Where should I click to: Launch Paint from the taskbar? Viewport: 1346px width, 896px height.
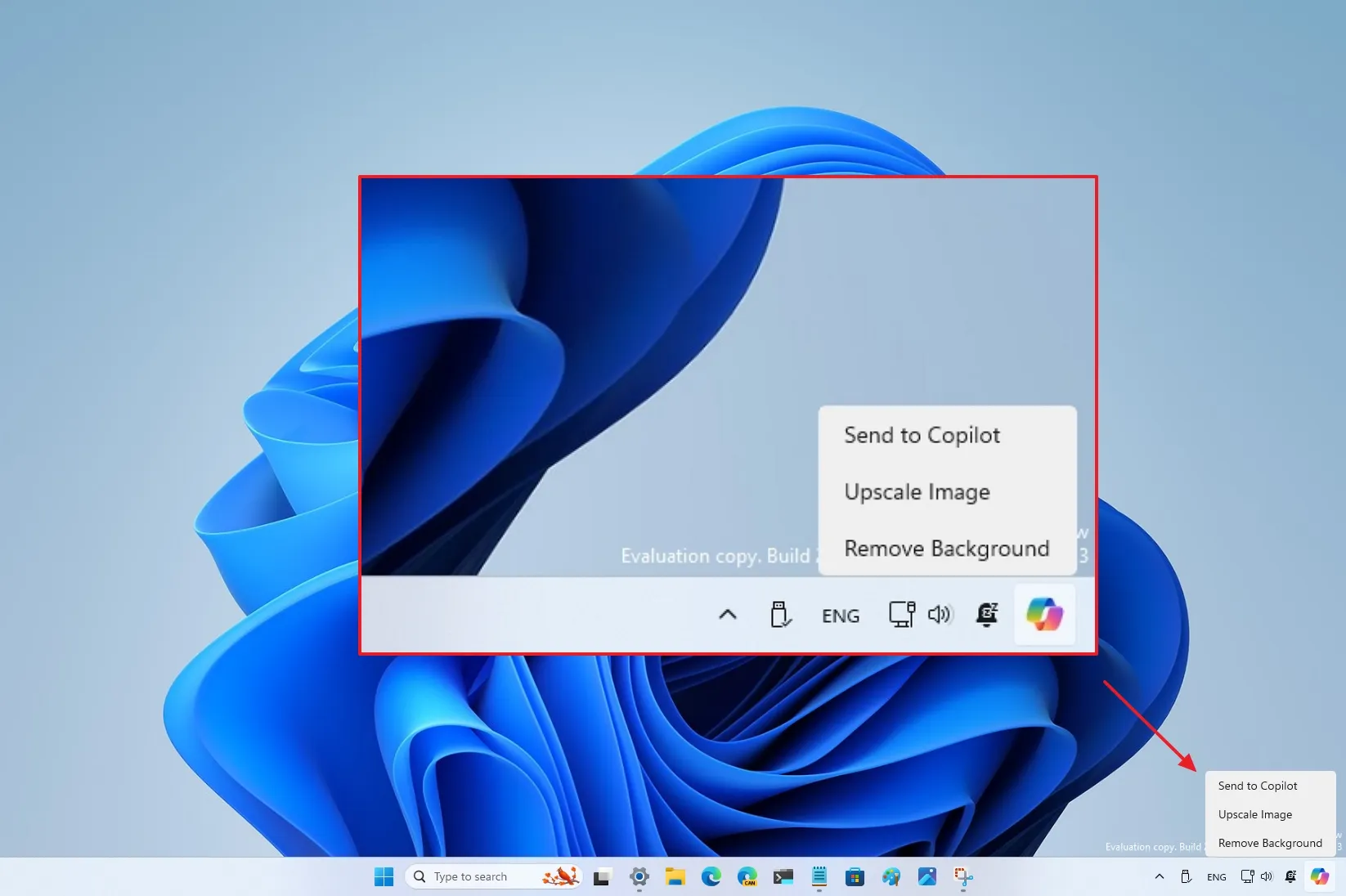(891, 876)
